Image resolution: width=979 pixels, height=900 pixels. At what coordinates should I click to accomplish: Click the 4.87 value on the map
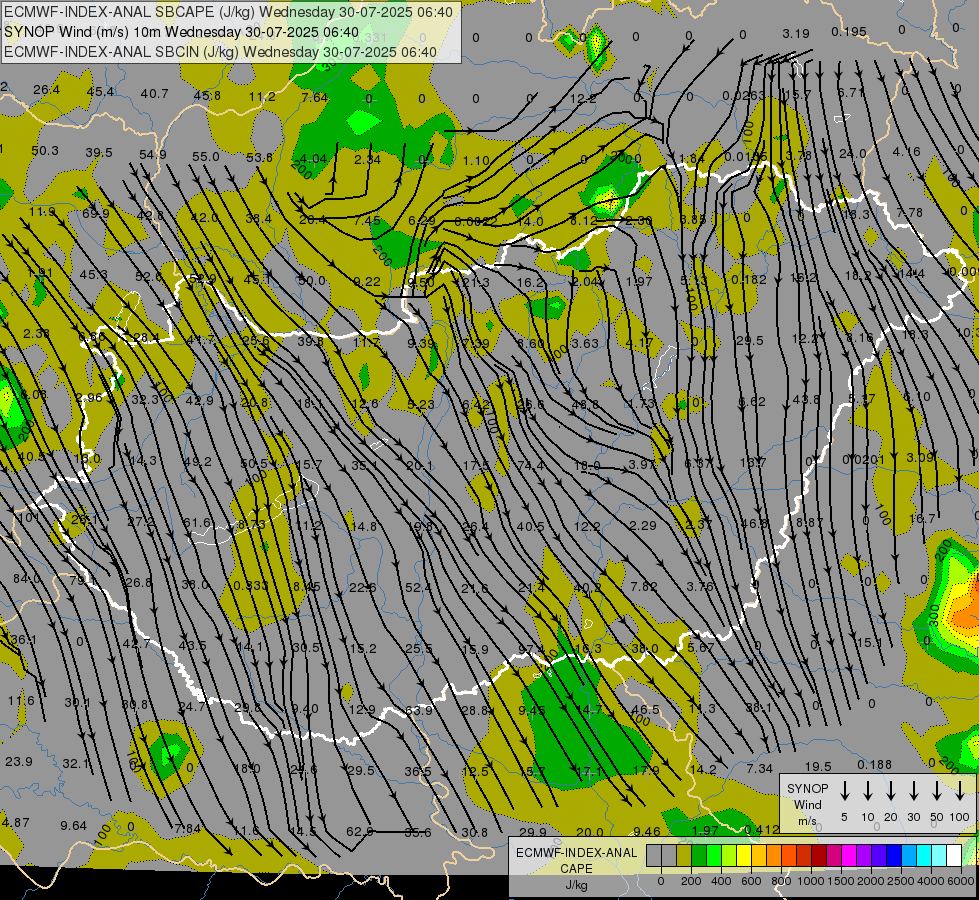point(16,822)
